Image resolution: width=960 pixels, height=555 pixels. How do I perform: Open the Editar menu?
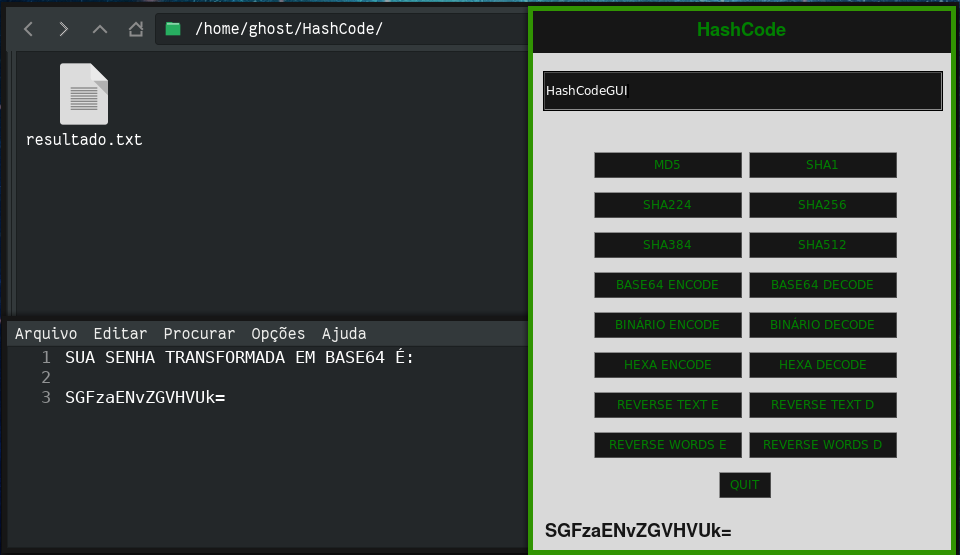120,333
